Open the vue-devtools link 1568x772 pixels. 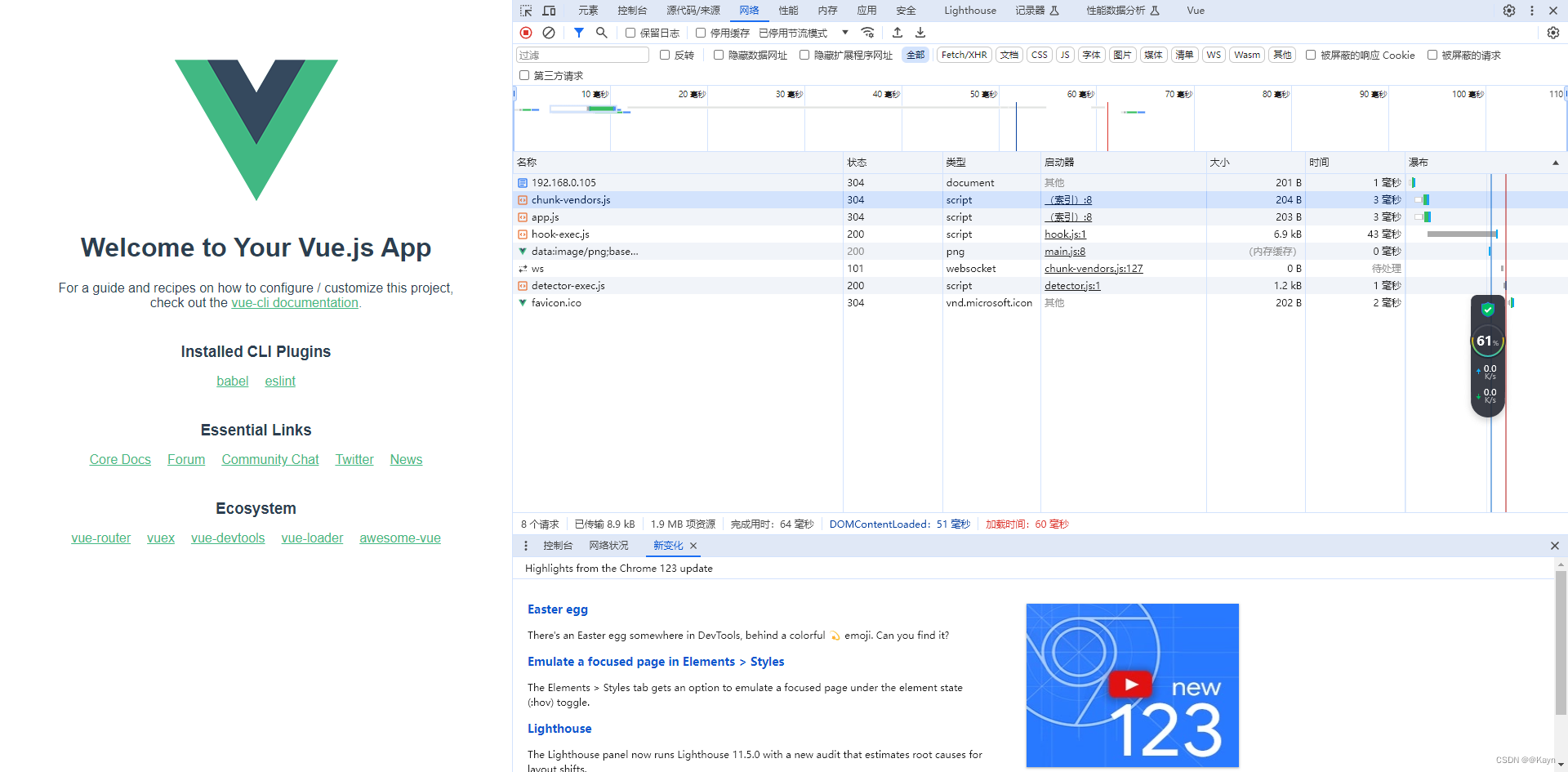[x=228, y=538]
